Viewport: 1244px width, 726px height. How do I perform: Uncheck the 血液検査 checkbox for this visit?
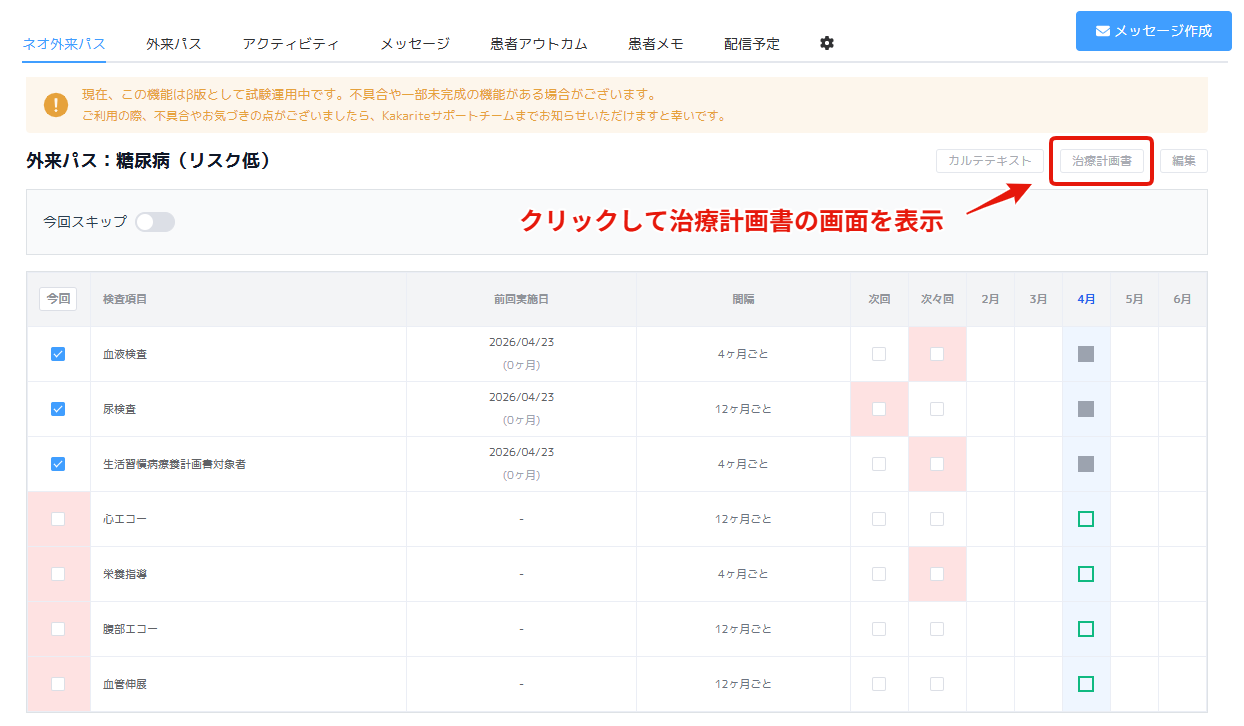click(58, 354)
